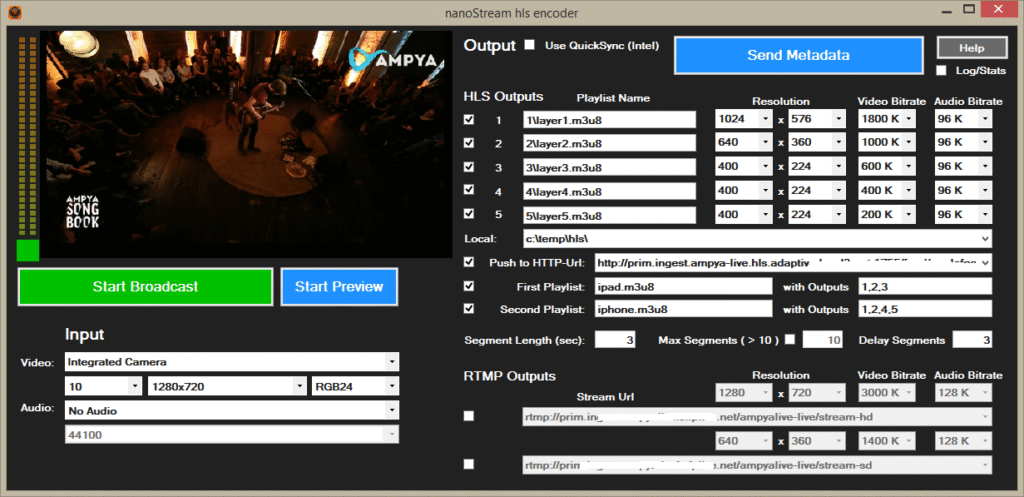Expand the 1280x720 input resolution dropdown

[x=300, y=386]
